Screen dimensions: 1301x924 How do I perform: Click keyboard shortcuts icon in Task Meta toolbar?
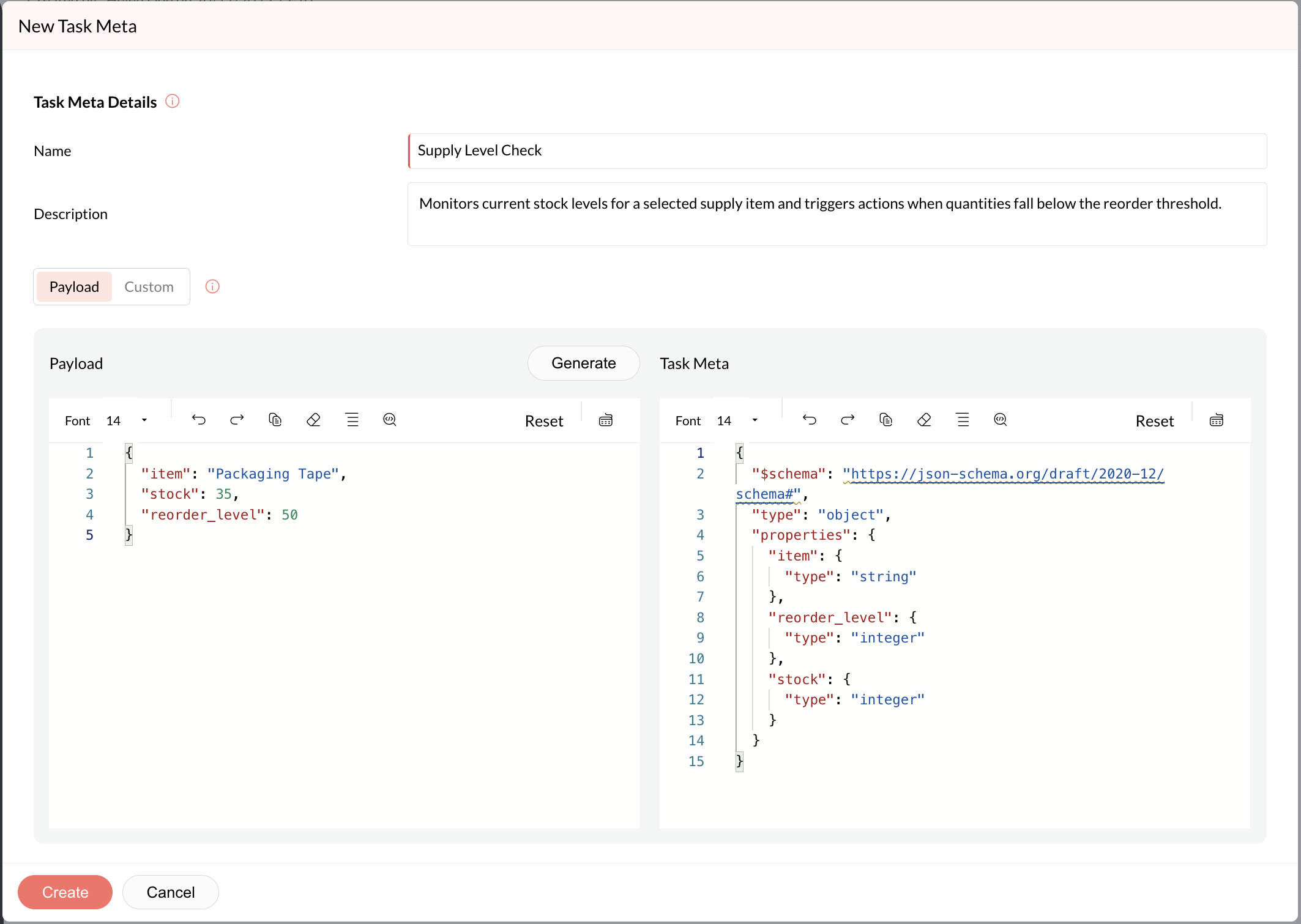click(1216, 420)
